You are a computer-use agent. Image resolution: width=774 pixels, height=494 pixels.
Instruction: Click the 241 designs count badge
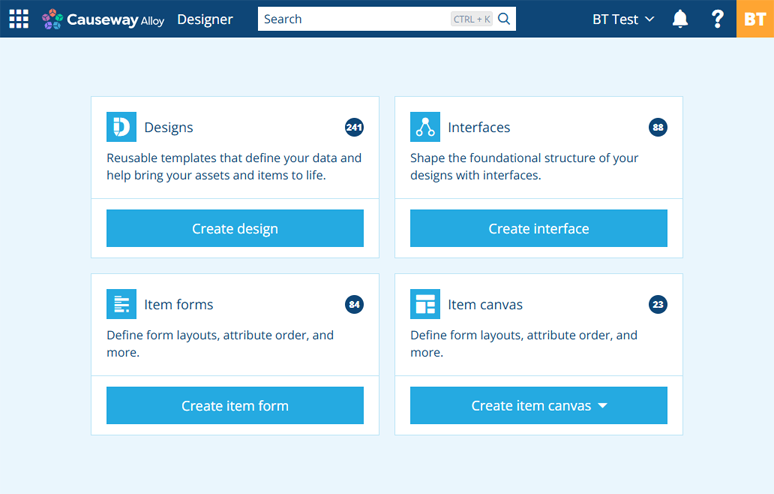(x=354, y=127)
